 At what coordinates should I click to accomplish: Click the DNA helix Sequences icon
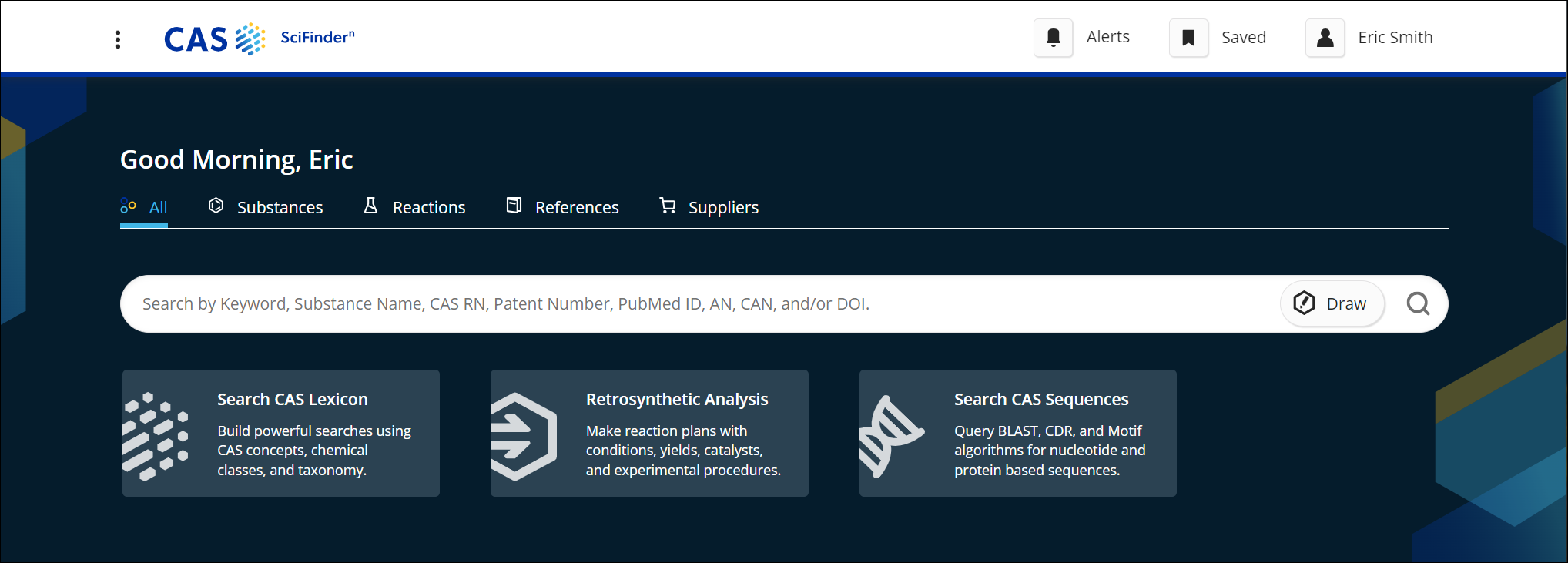[x=892, y=436]
